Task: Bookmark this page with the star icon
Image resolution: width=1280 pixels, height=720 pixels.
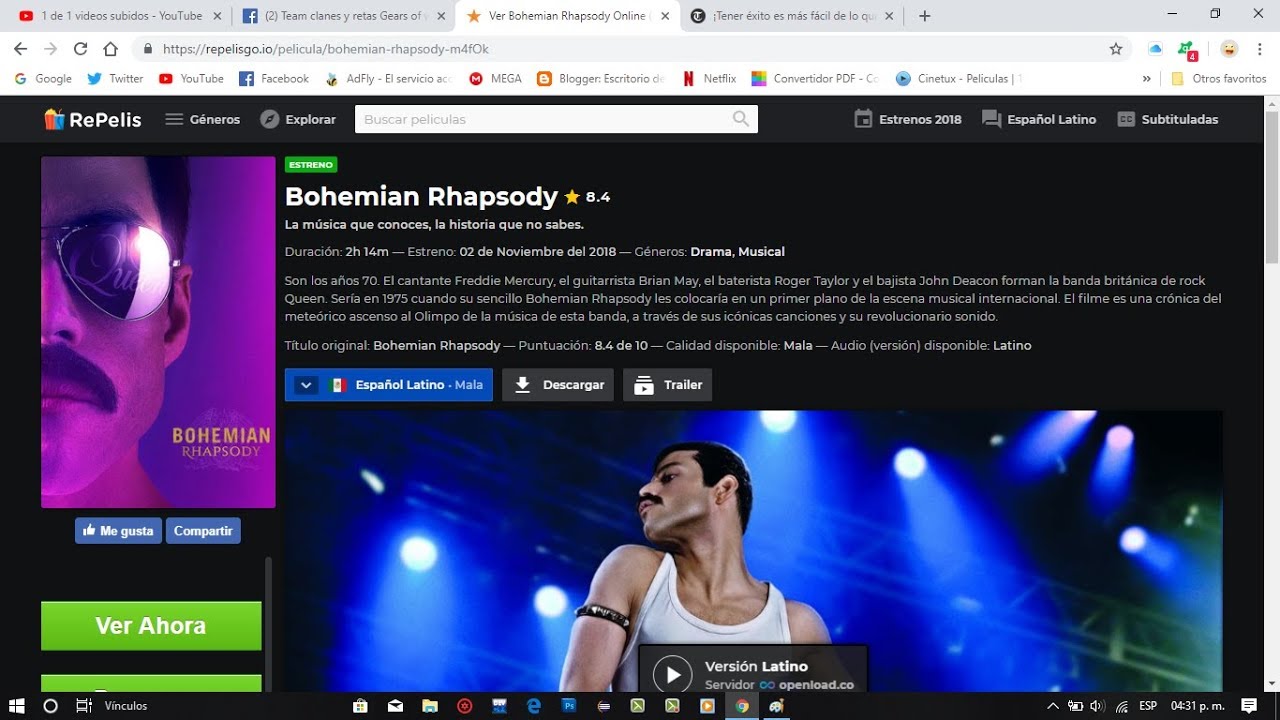Action: (1116, 49)
